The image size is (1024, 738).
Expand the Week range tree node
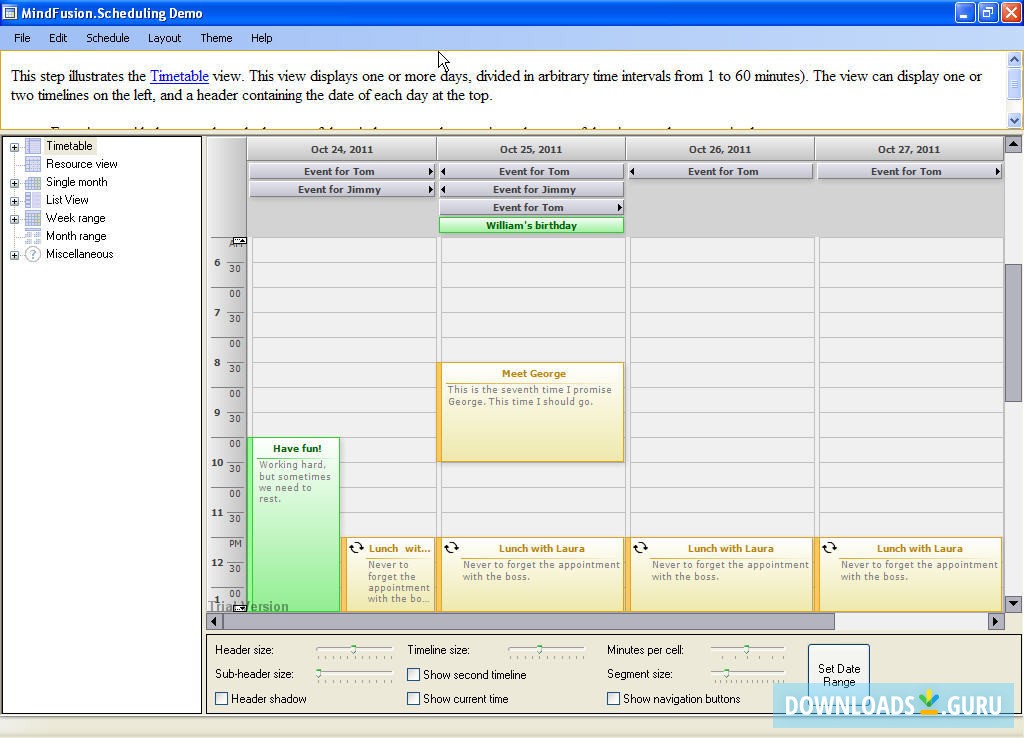pos(14,218)
